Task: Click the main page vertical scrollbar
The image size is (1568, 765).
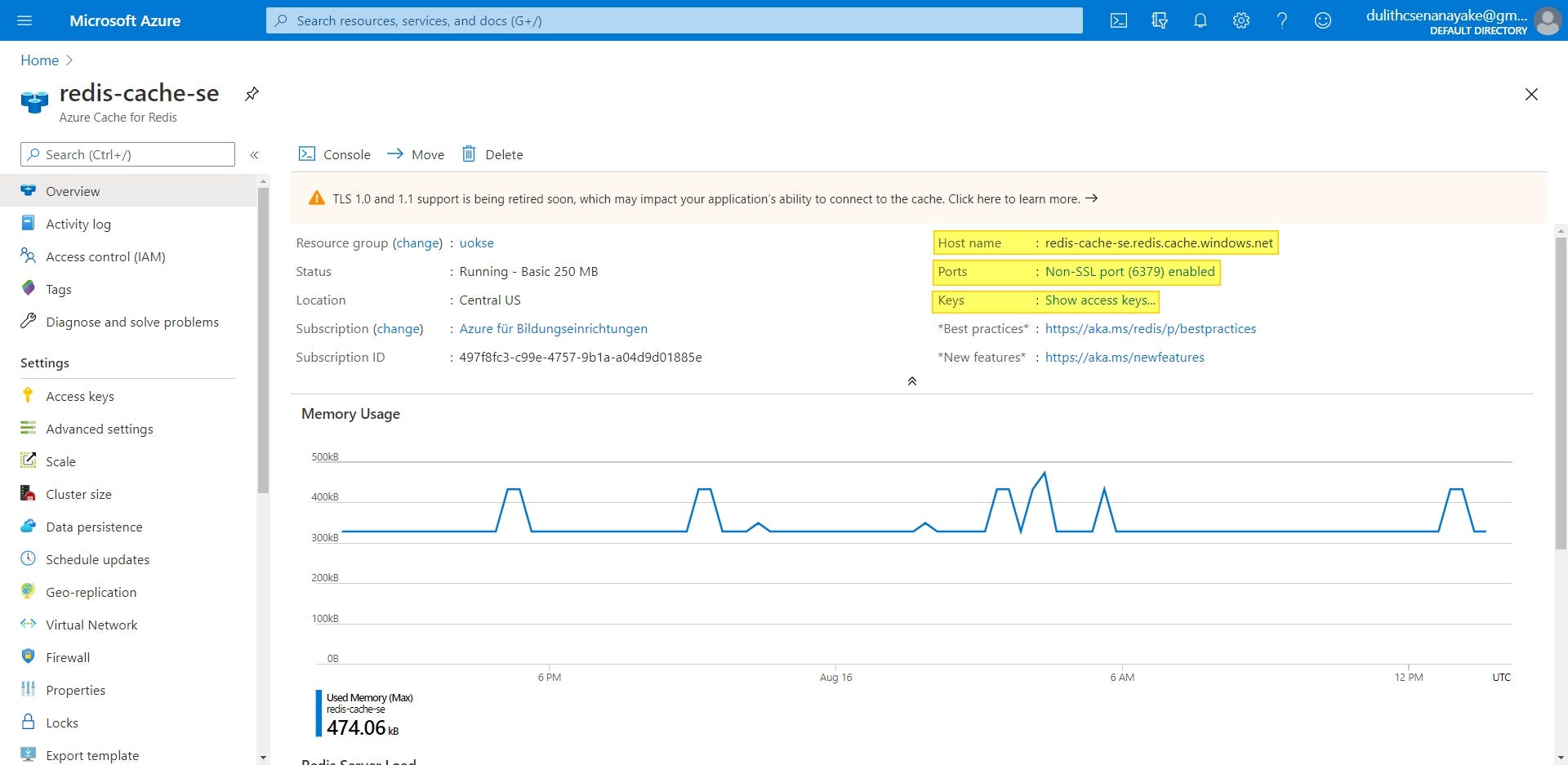Action: point(1561,392)
